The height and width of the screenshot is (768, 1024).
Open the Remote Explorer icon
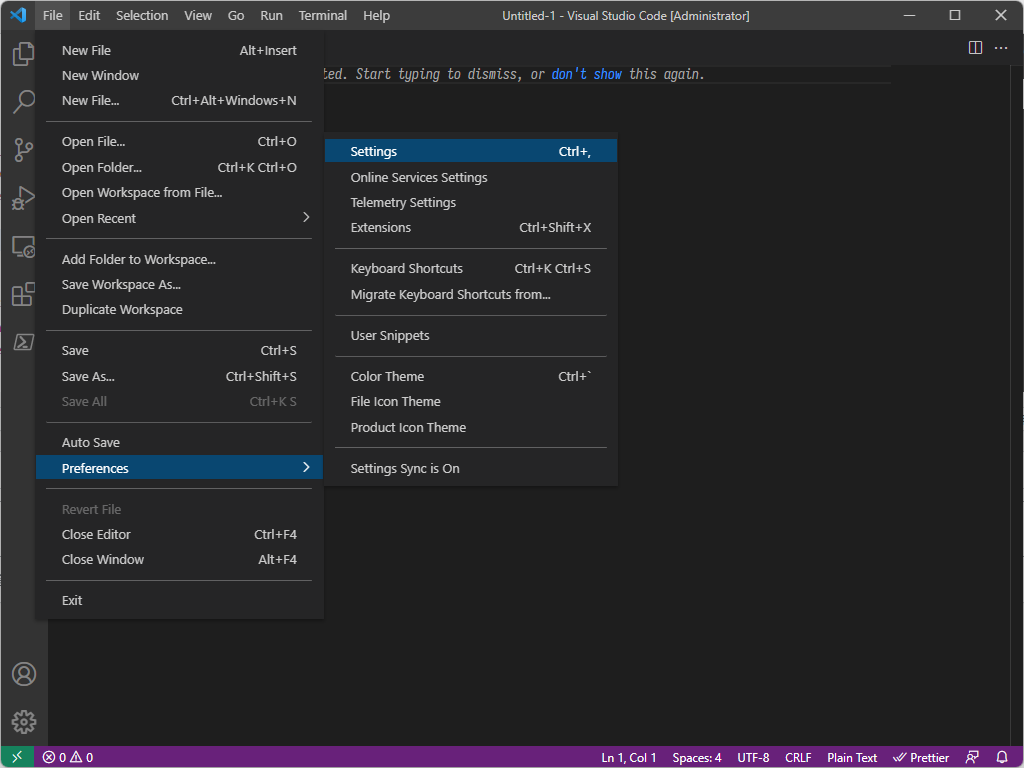tap(24, 246)
